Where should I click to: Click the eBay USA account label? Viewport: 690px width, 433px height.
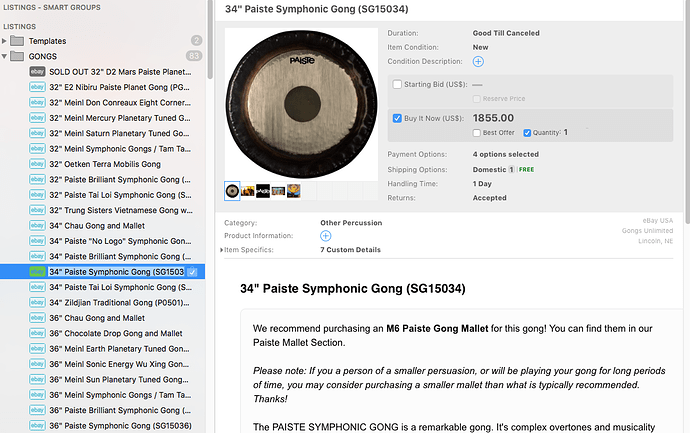658,220
